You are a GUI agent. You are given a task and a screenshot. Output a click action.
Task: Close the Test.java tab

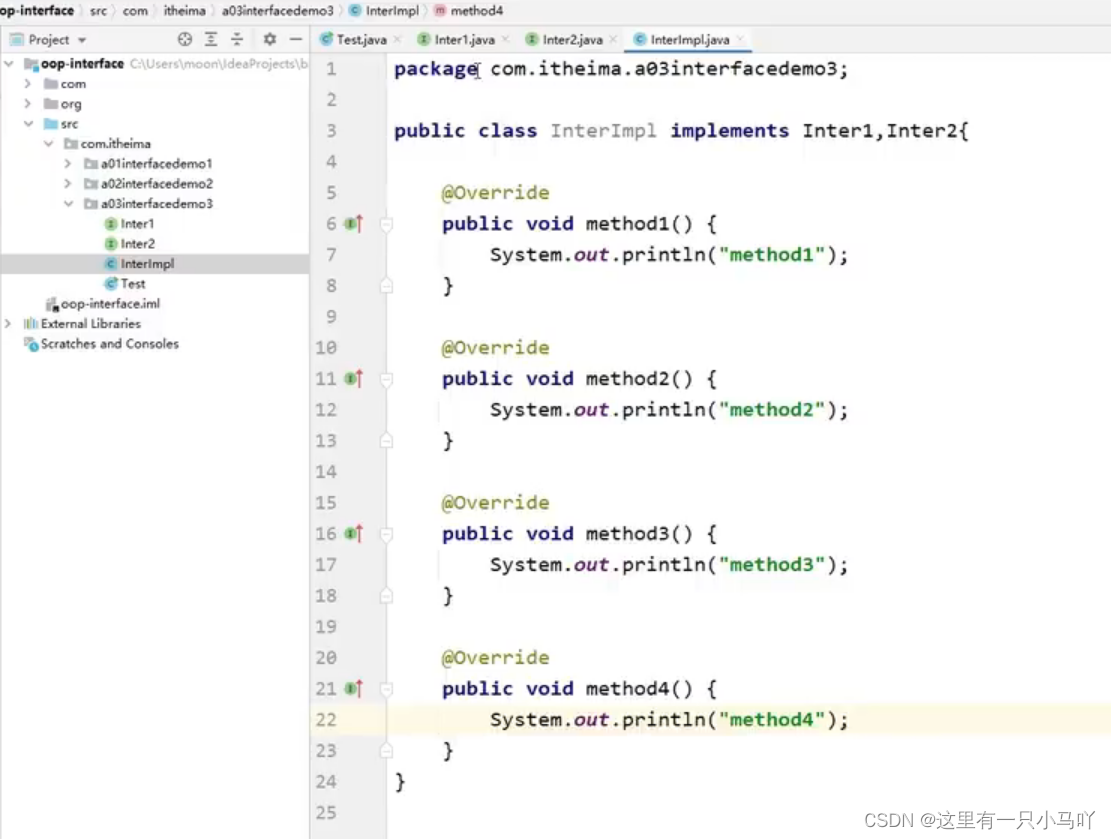397,40
